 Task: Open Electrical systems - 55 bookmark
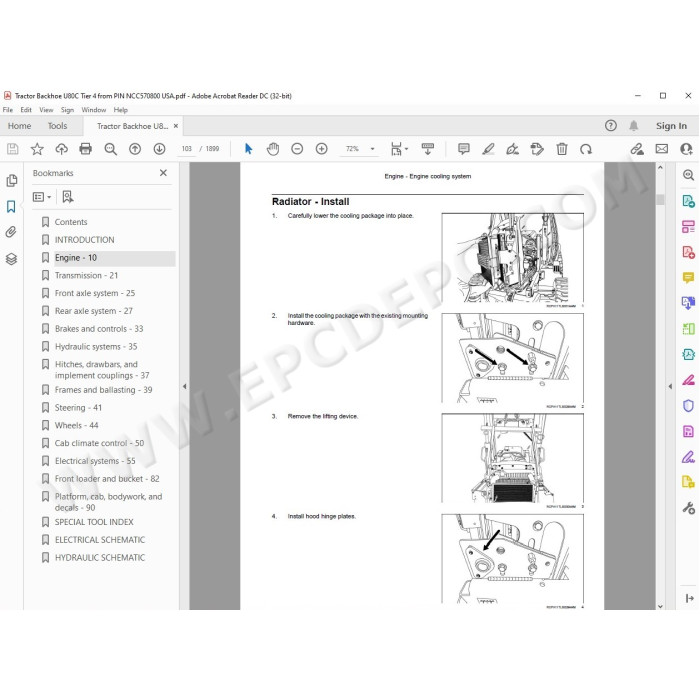(x=95, y=461)
